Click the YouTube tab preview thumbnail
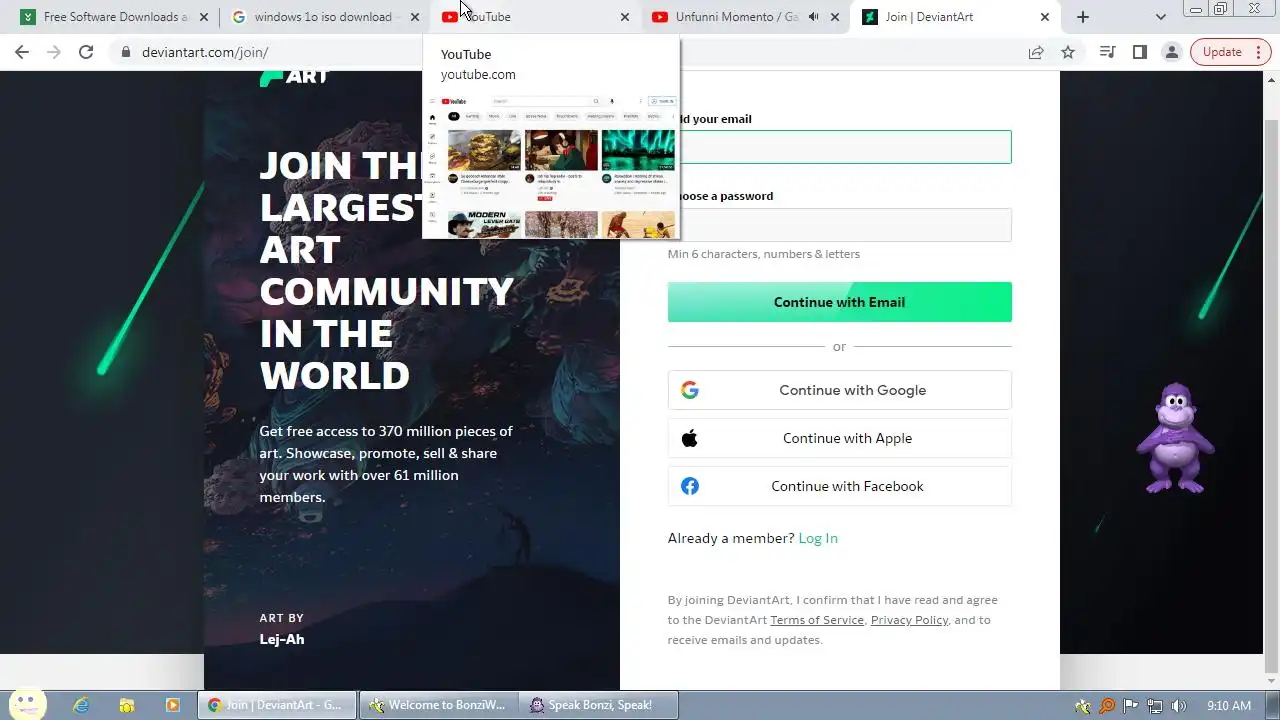 tap(551, 165)
